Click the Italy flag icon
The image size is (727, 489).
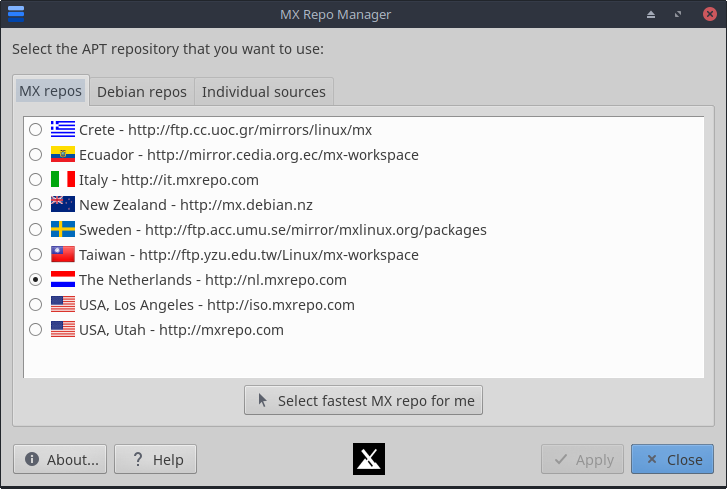(63, 179)
